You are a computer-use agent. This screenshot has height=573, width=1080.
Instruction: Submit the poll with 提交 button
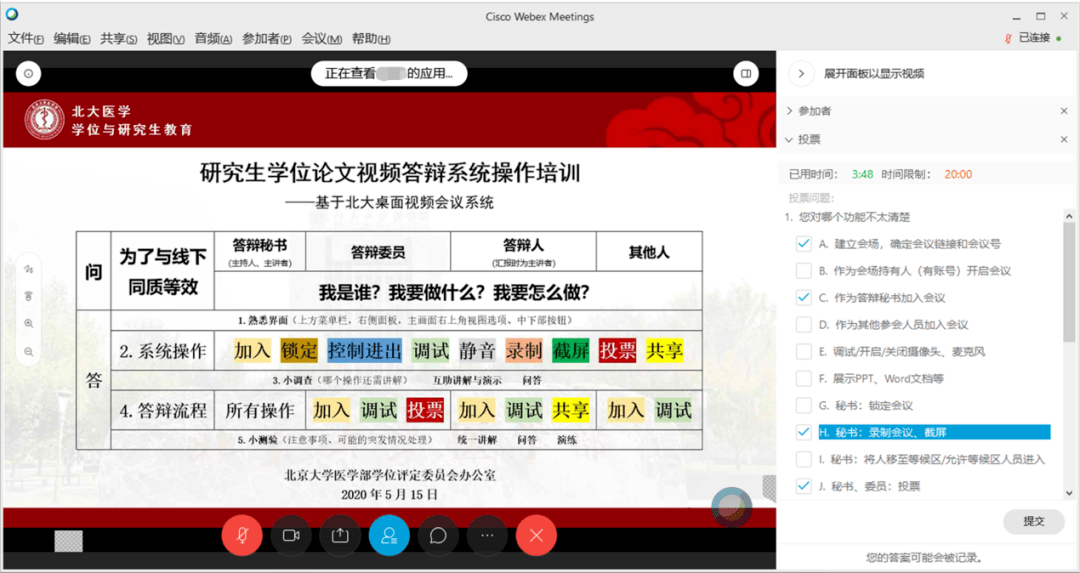pyautogui.click(x=1034, y=521)
